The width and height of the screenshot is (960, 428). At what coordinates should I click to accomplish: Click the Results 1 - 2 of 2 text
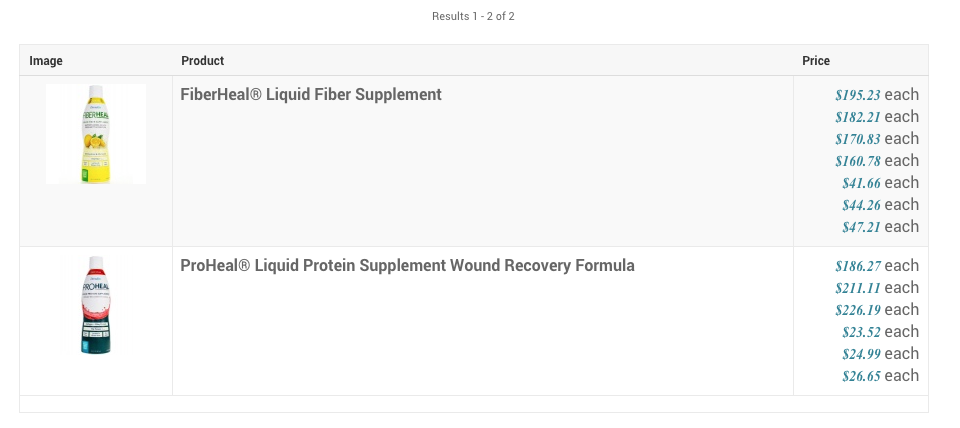[x=473, y=16]
